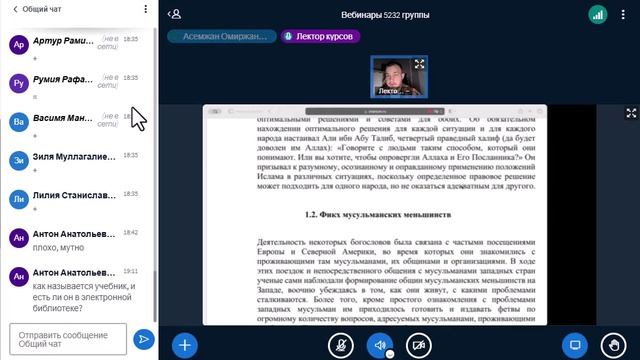Click heading 1.2. Фикх мусульманских меньшинств
Image resolution: width=640 pixels, height=360 pixels.
[x=378, y=215]
